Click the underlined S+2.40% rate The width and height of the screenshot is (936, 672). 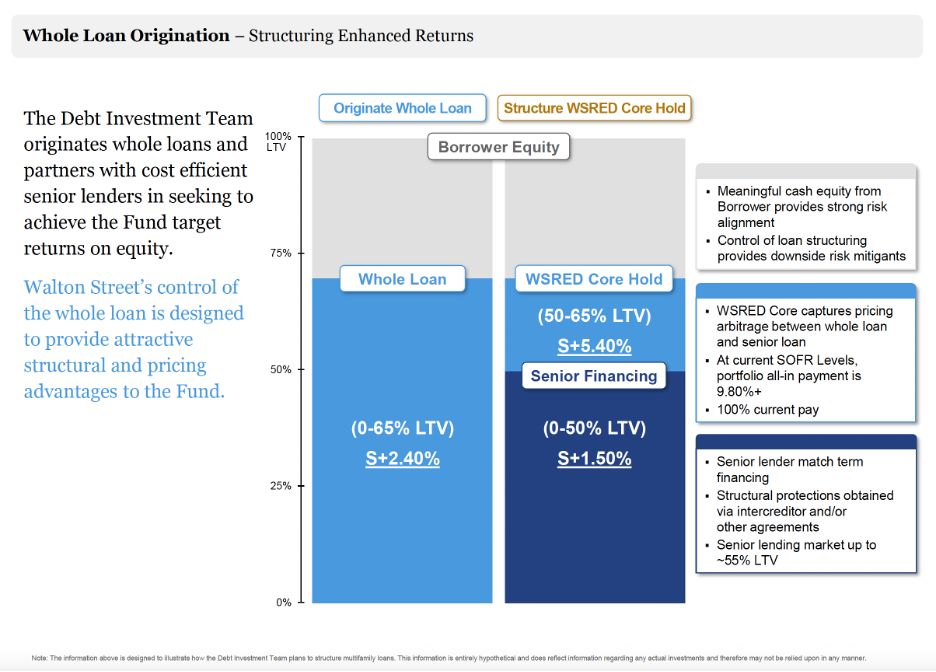click(402, 459)
